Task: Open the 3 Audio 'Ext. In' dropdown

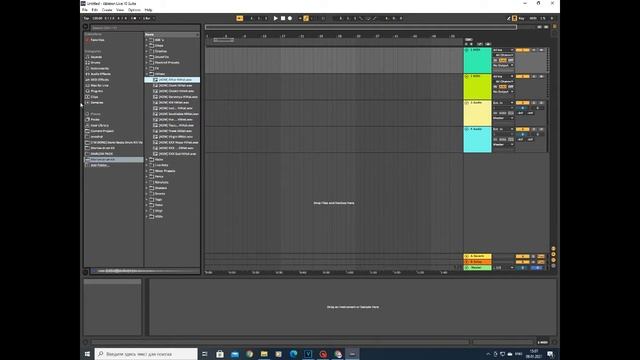Action: [503, 103]
